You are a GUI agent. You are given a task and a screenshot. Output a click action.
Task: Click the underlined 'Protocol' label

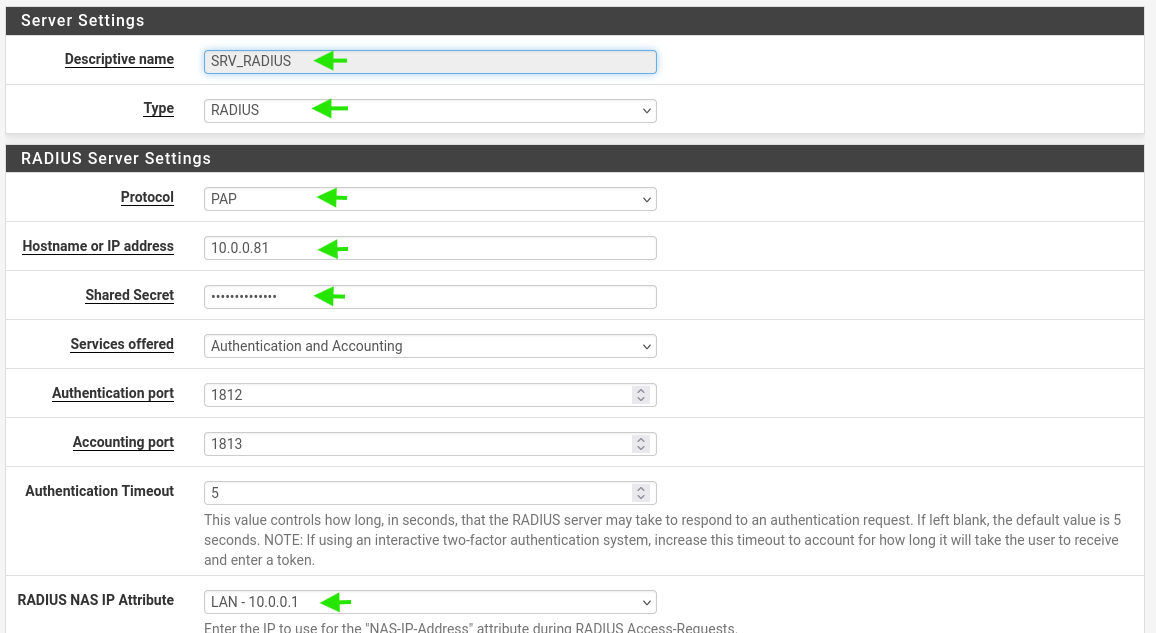[147, 198]
